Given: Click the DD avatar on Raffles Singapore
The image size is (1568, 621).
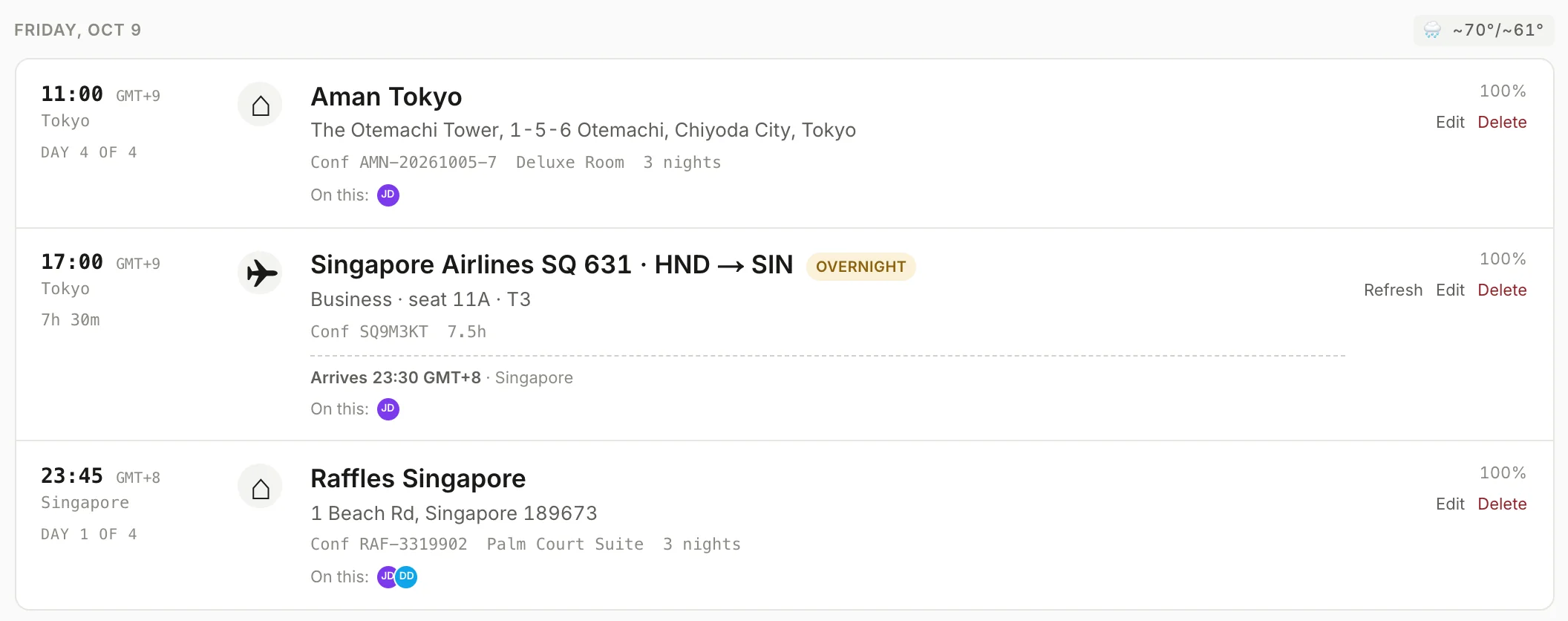Looking at the screenshot, I should (x=406, y=577).
